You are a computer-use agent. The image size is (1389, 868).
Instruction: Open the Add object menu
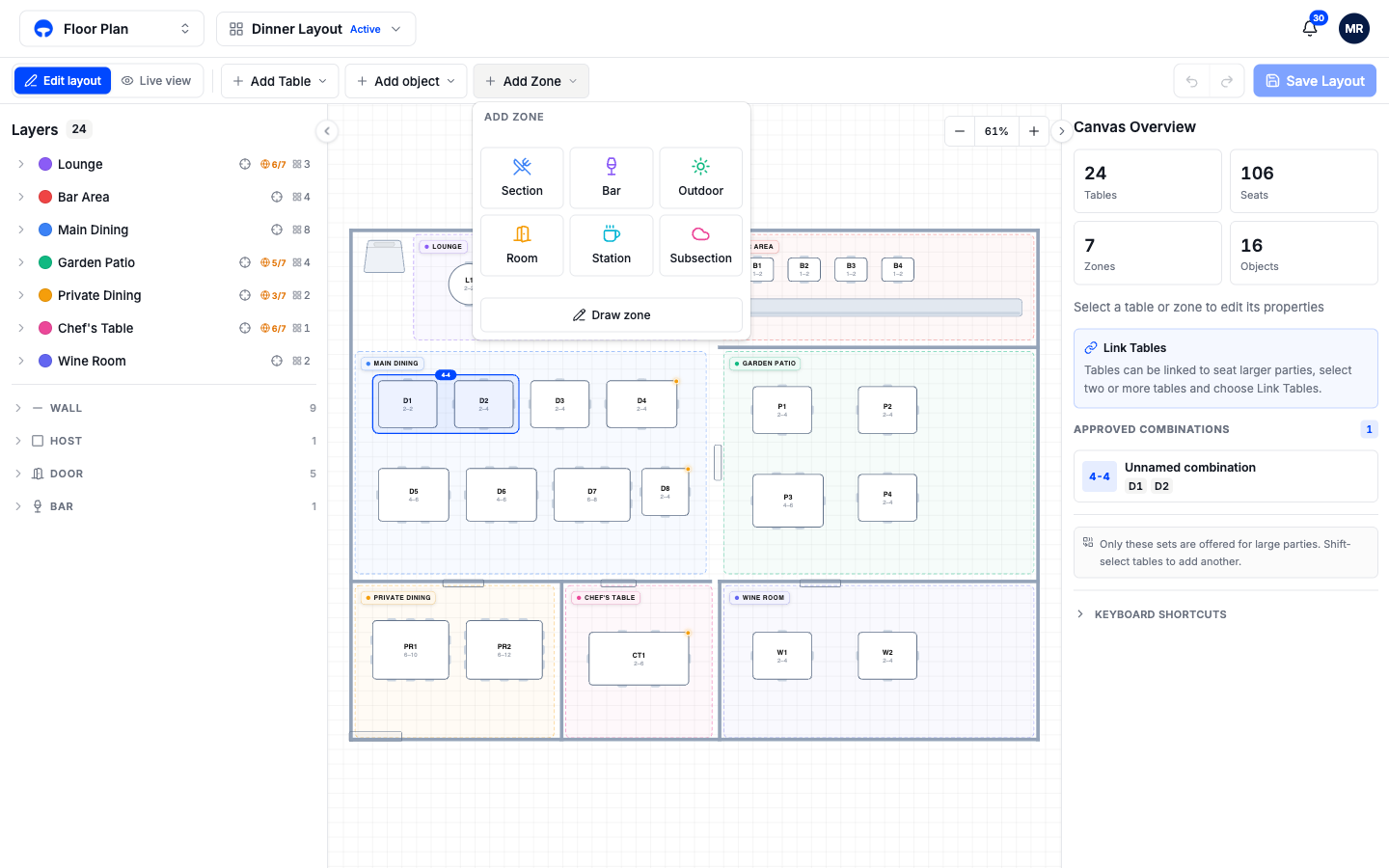tap(406, 81)
